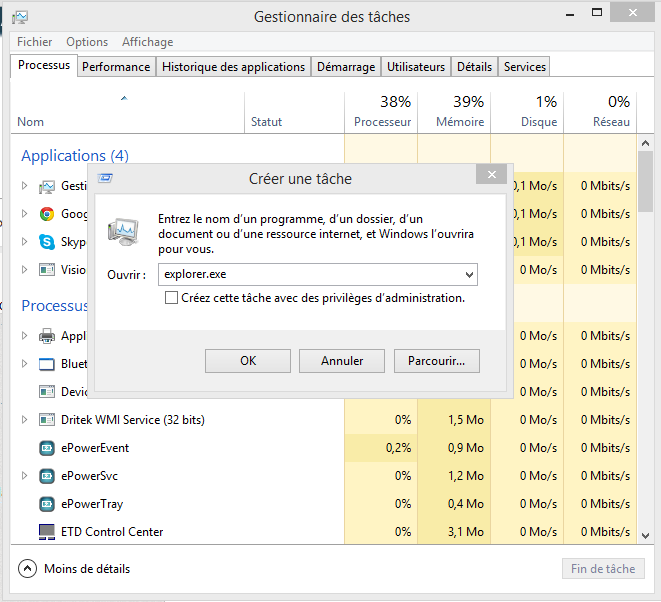
Task: Expand the Bluetooth process row
Action: [24, 363]
